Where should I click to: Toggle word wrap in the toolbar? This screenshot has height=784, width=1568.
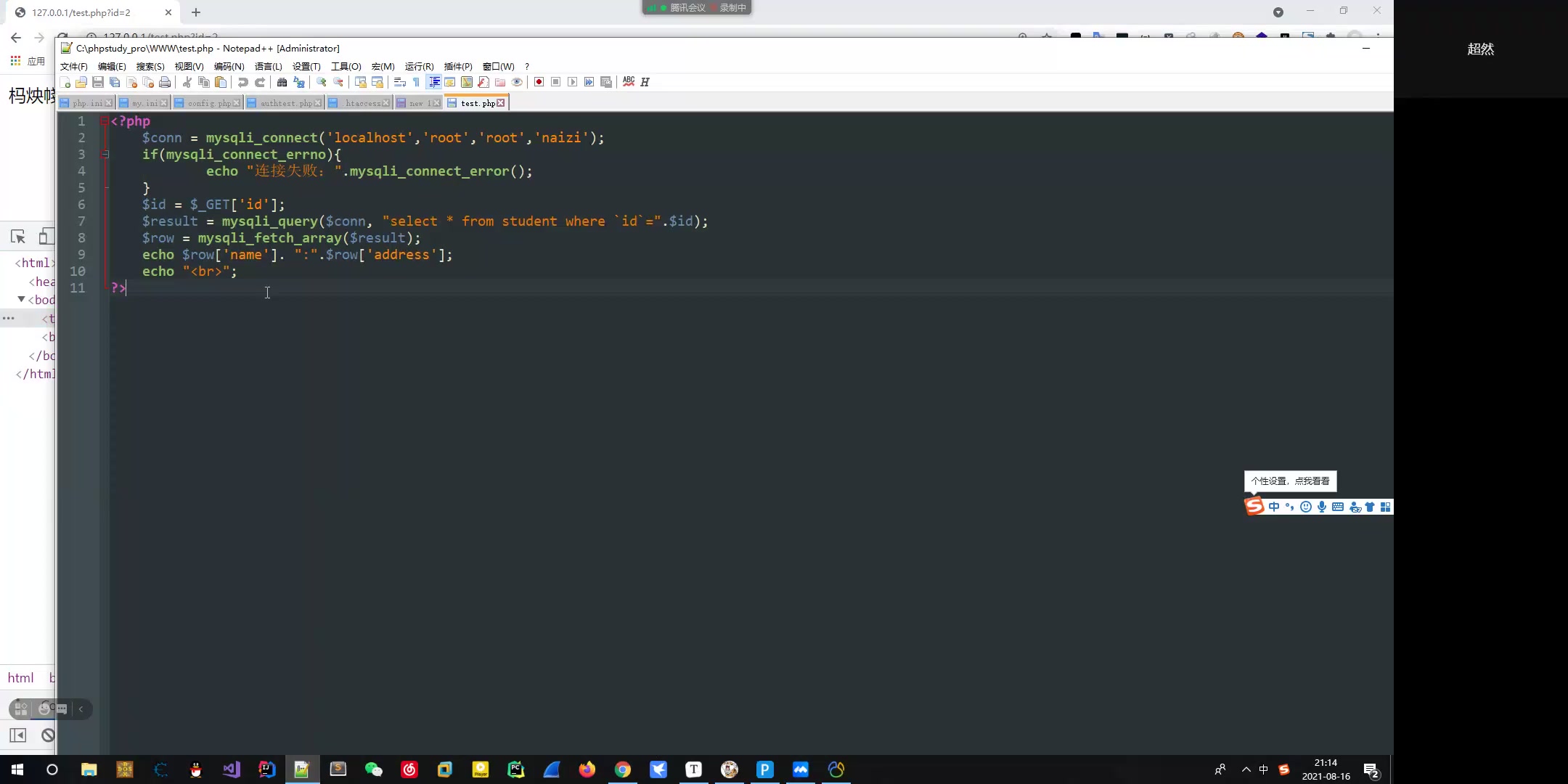399,82
